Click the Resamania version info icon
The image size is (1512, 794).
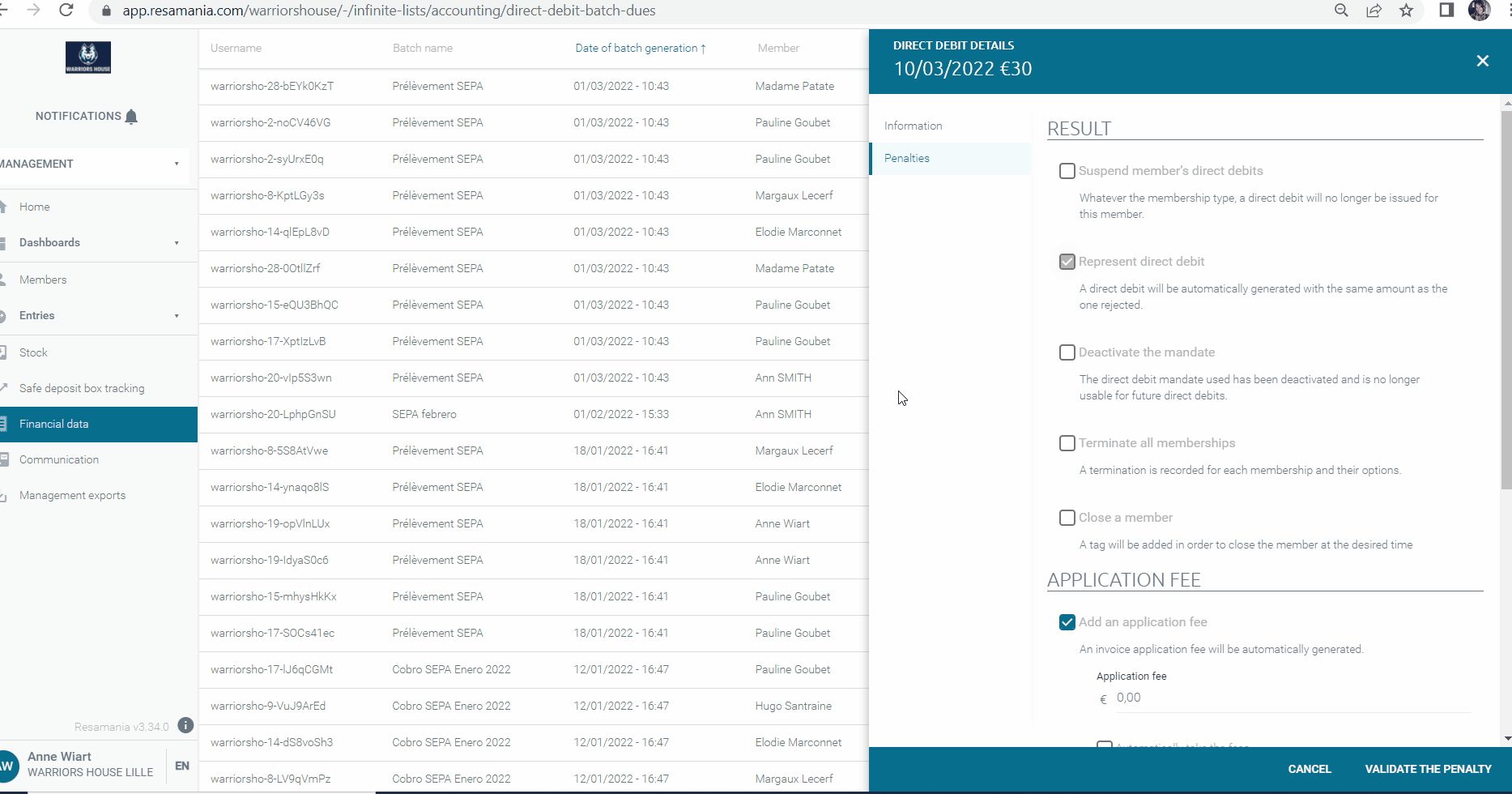pyautogui.click(x=185, y=725)
